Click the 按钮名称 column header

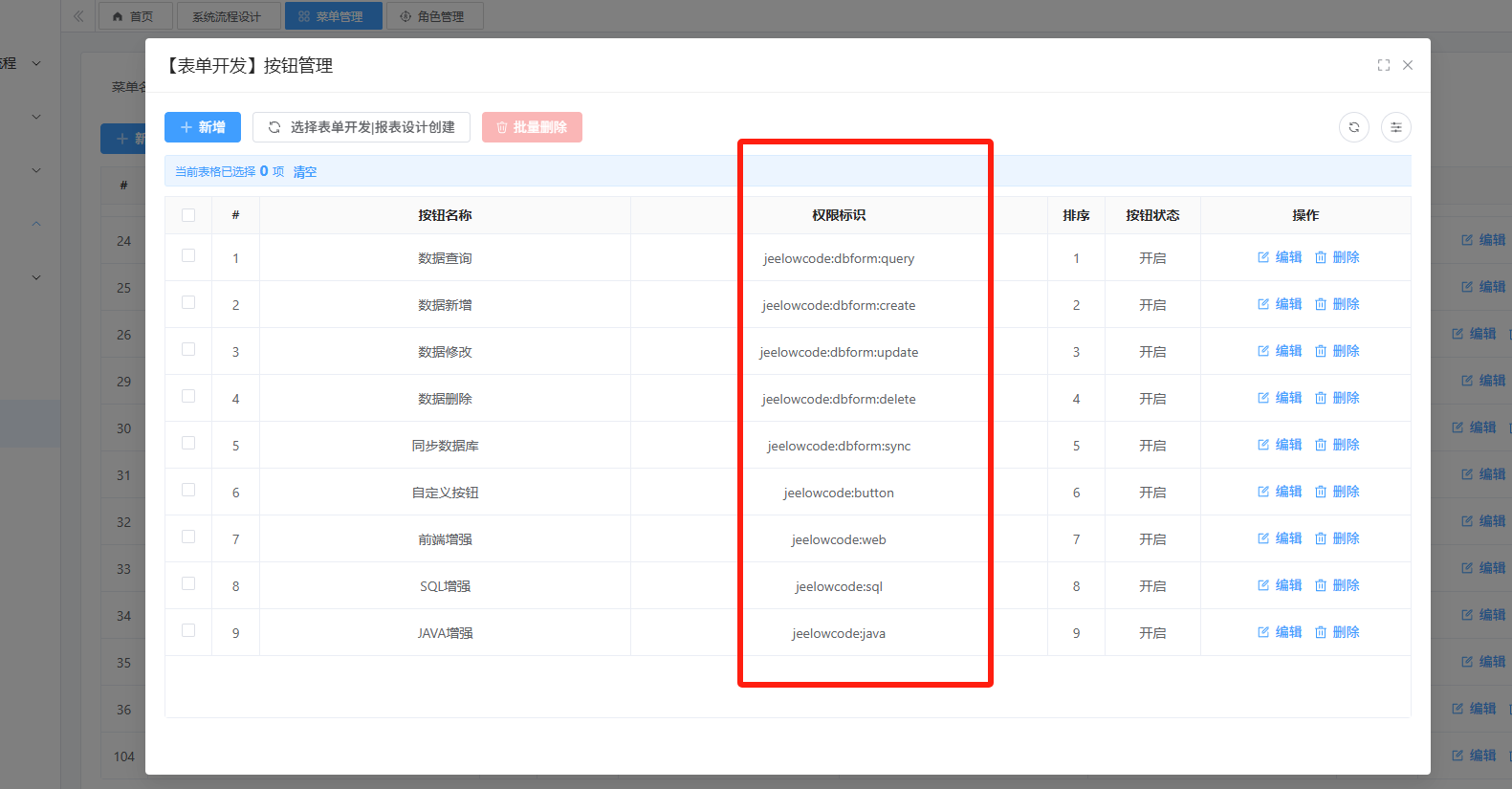point(445,215)
